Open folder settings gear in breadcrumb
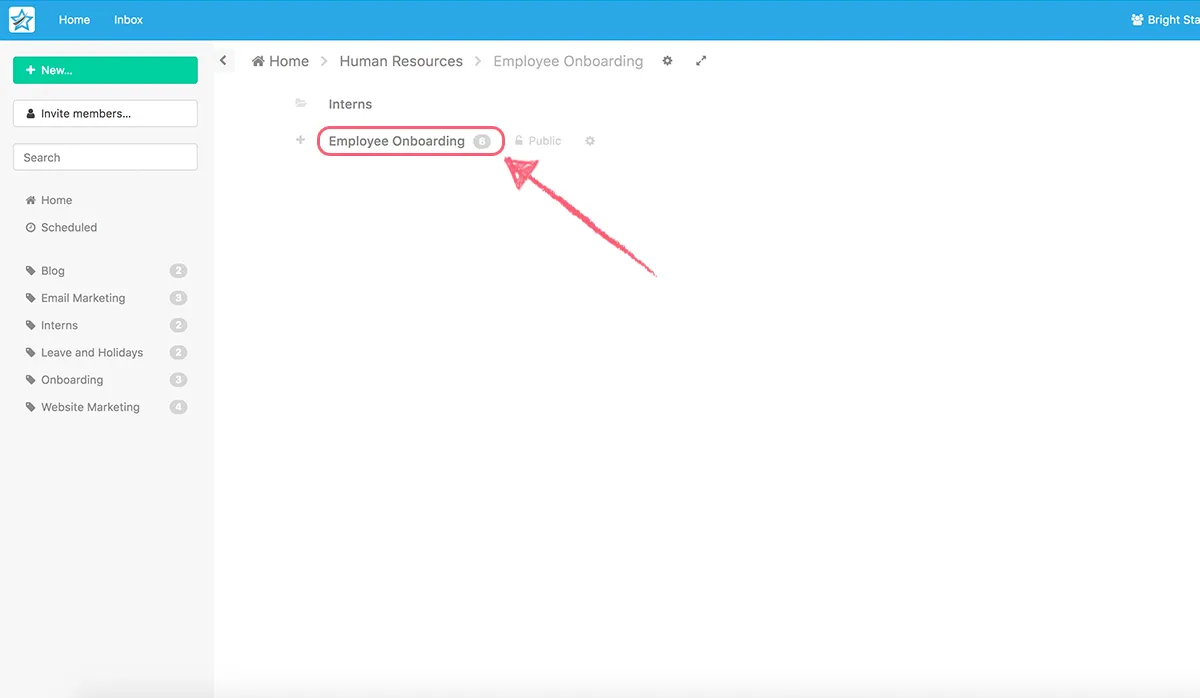Viewport: 1200px width, 698px height. (668, 61)
